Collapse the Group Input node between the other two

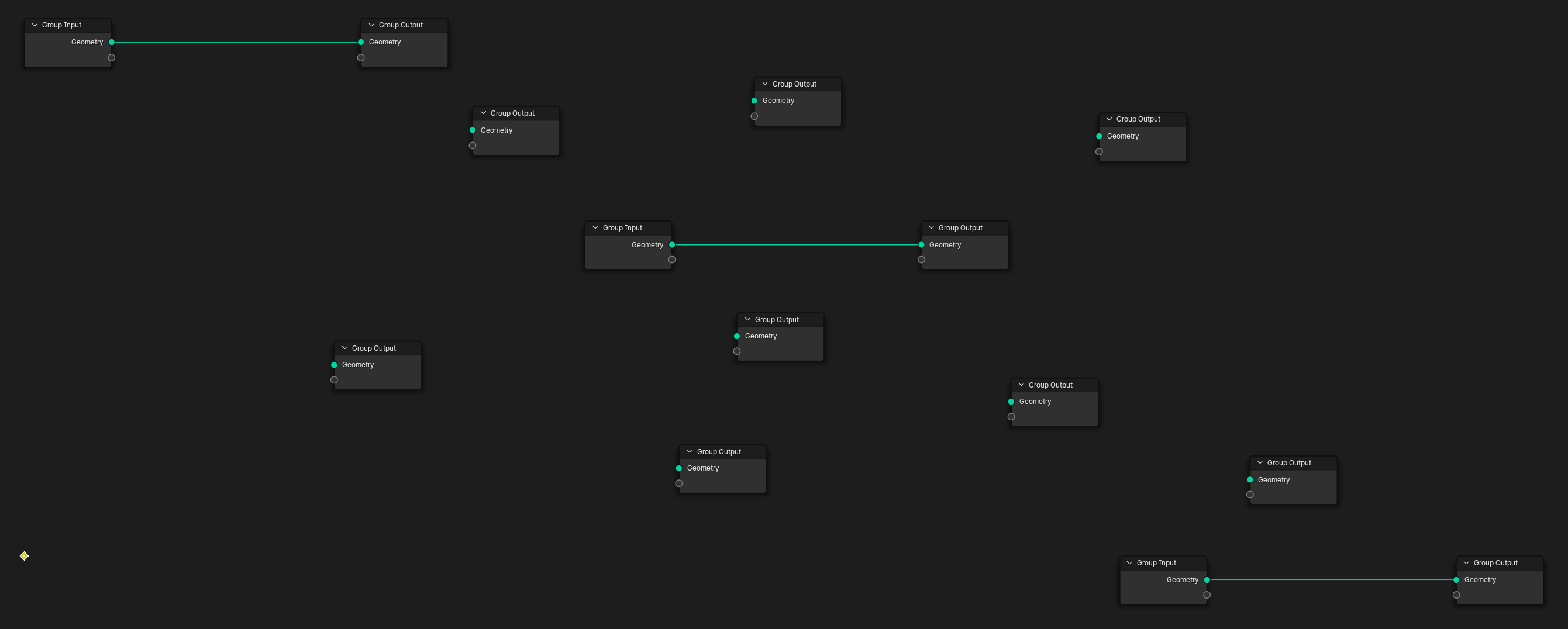point(595,227)
